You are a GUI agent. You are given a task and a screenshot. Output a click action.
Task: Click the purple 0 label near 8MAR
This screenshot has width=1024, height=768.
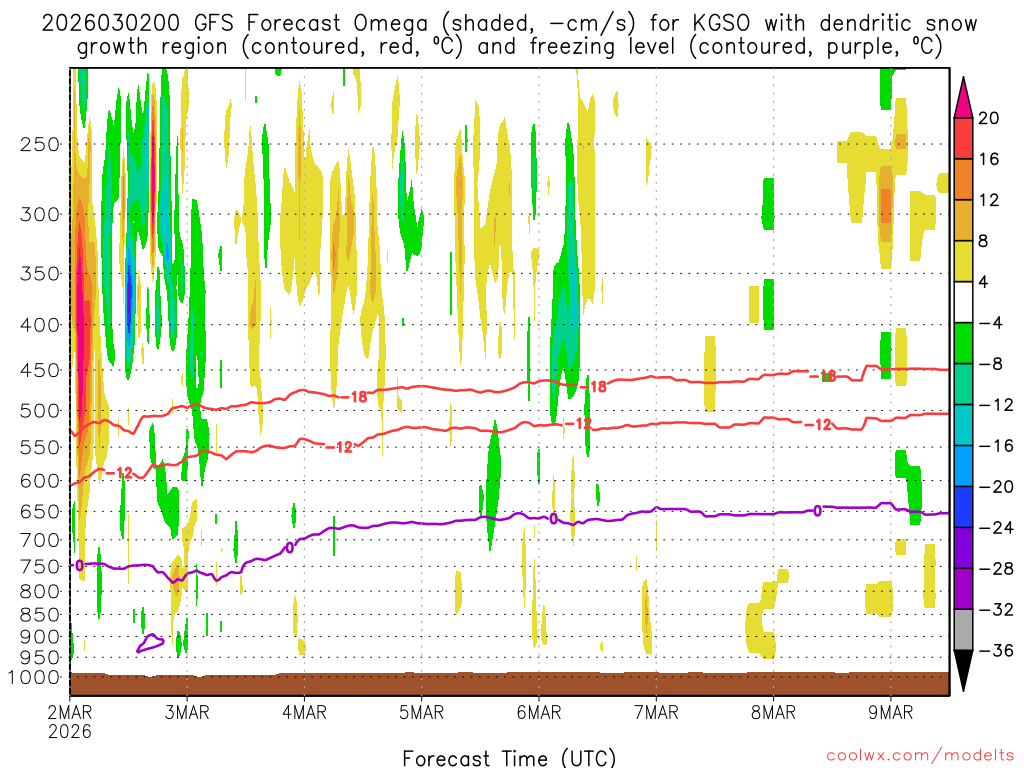tap(818, 511)
